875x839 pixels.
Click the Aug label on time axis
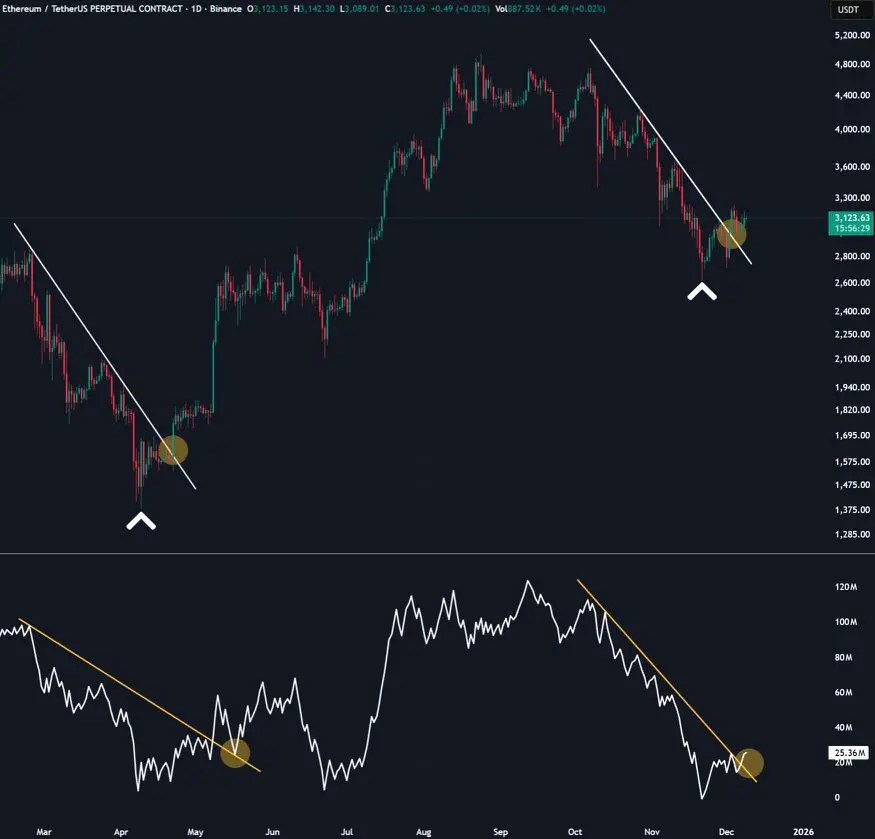click(x=424, y=832)
